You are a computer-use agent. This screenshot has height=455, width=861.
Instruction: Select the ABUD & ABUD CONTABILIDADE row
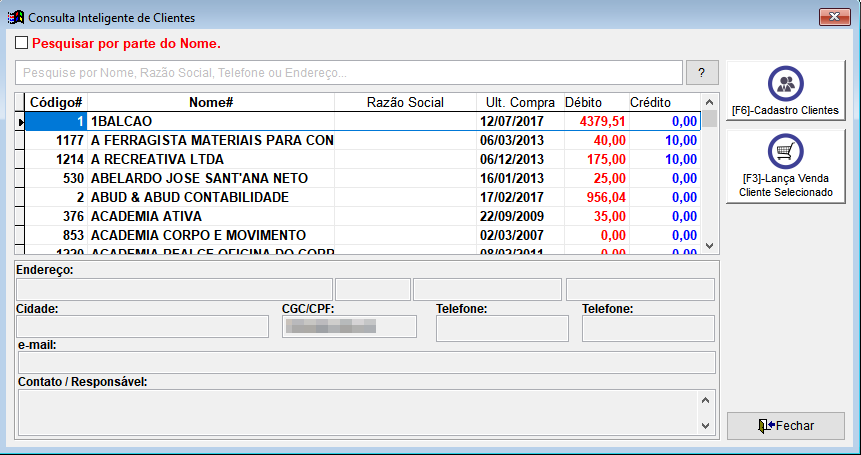(x=362, y=197)
